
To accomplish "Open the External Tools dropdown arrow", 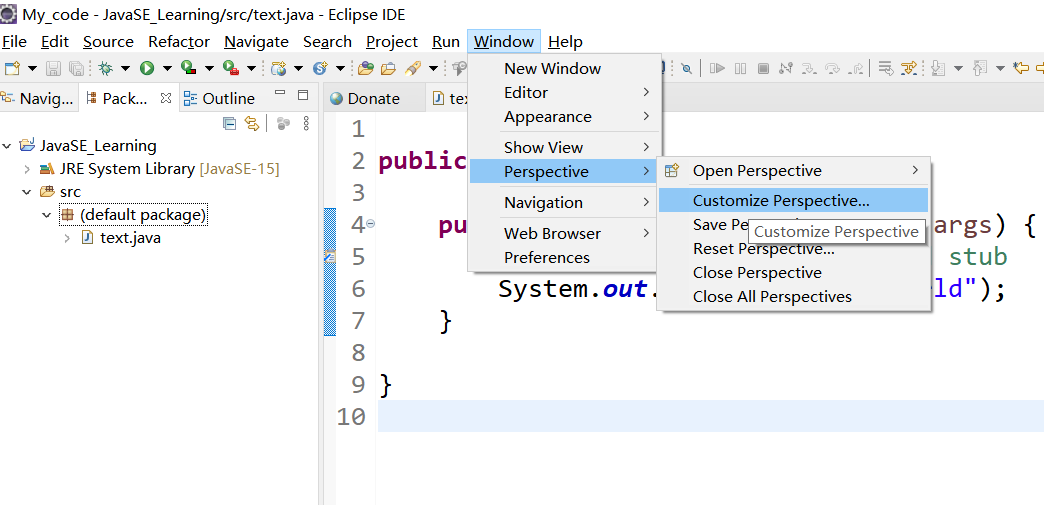I will click(251, 68).
